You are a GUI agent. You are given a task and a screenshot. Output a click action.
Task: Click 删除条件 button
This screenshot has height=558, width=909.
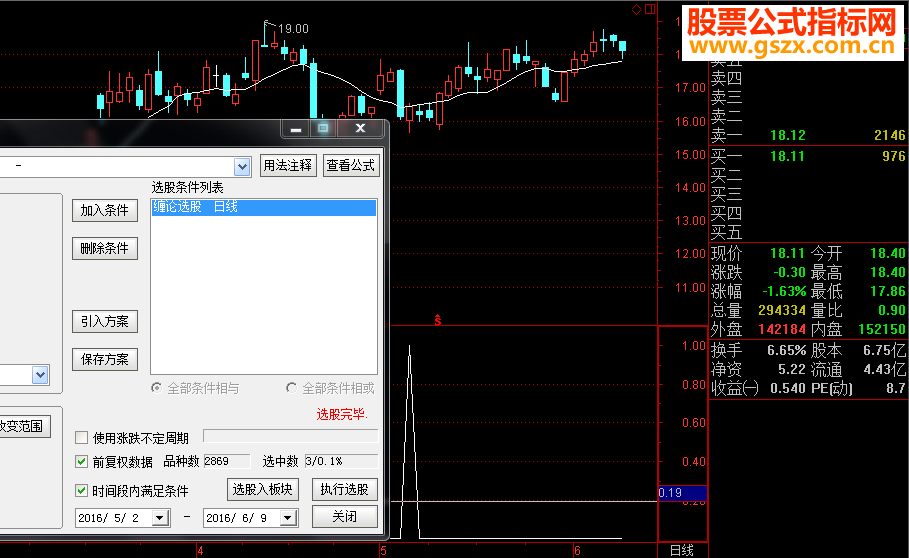pyautogui.click(x=105, y=249)
